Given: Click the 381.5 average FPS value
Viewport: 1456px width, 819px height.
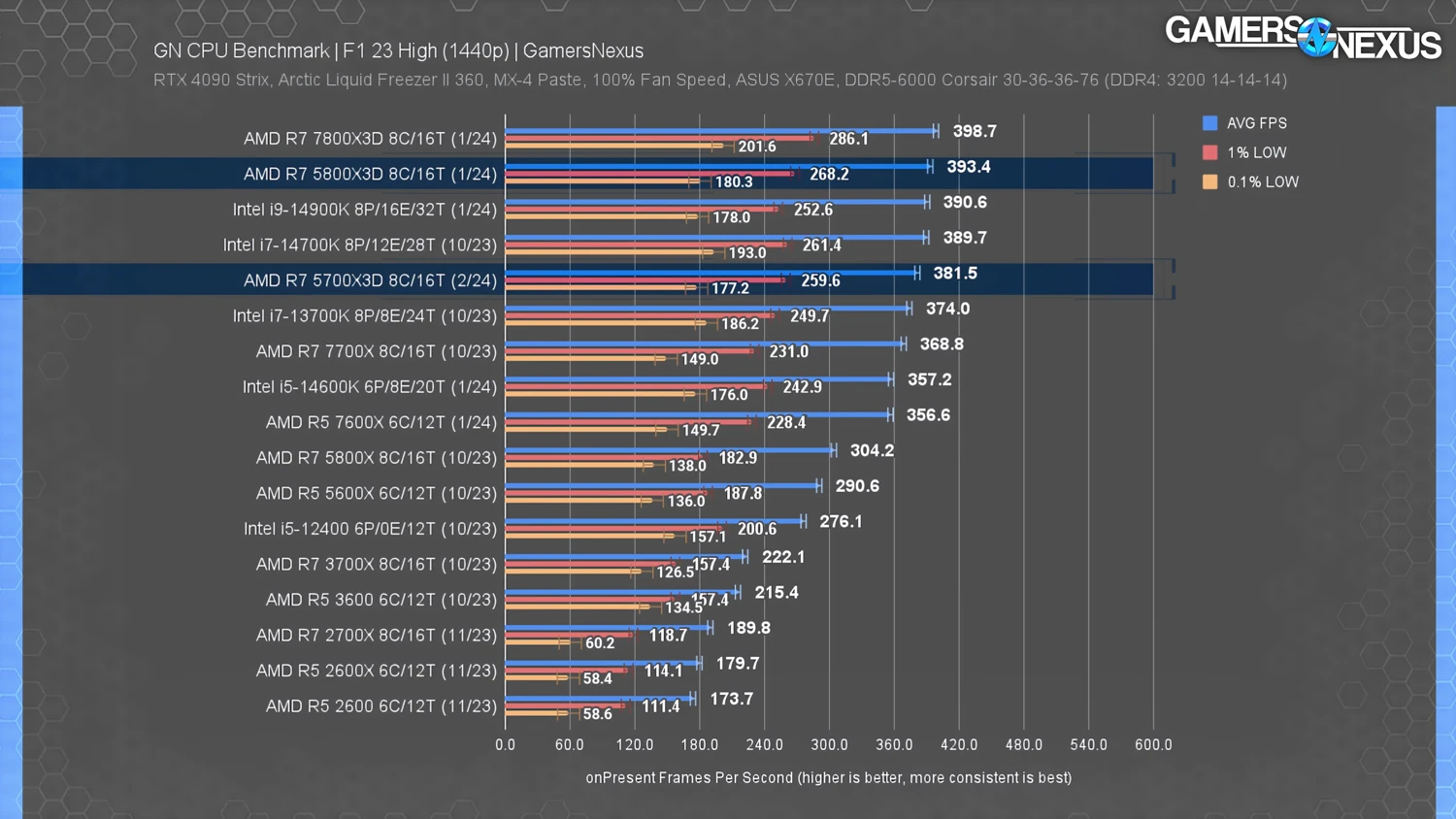Looking at the screenshot, I should 955,274.
